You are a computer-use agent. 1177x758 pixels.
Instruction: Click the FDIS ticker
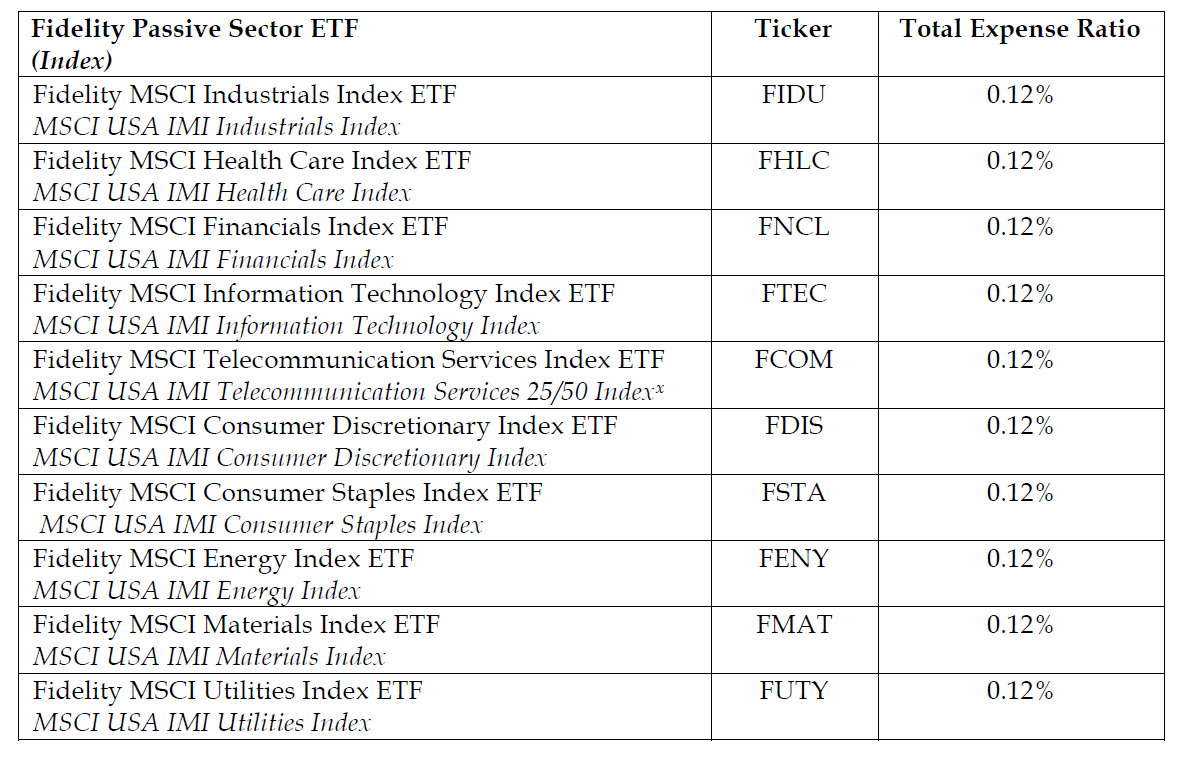click(x=793, y=426)
